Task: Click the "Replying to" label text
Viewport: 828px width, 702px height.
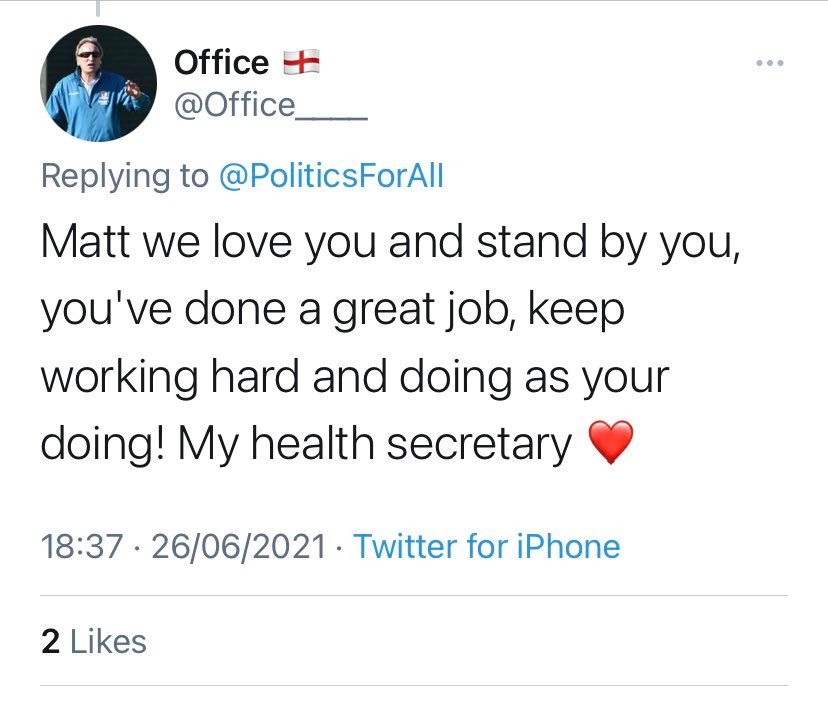Action: 125,176
